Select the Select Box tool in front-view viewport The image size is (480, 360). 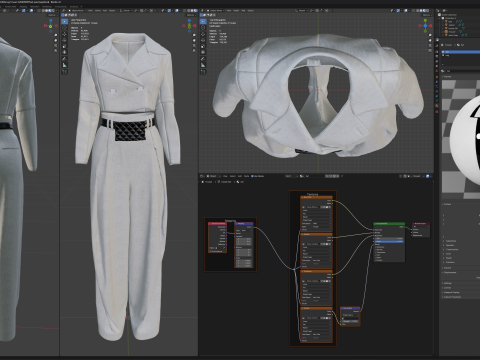(64, 21)
